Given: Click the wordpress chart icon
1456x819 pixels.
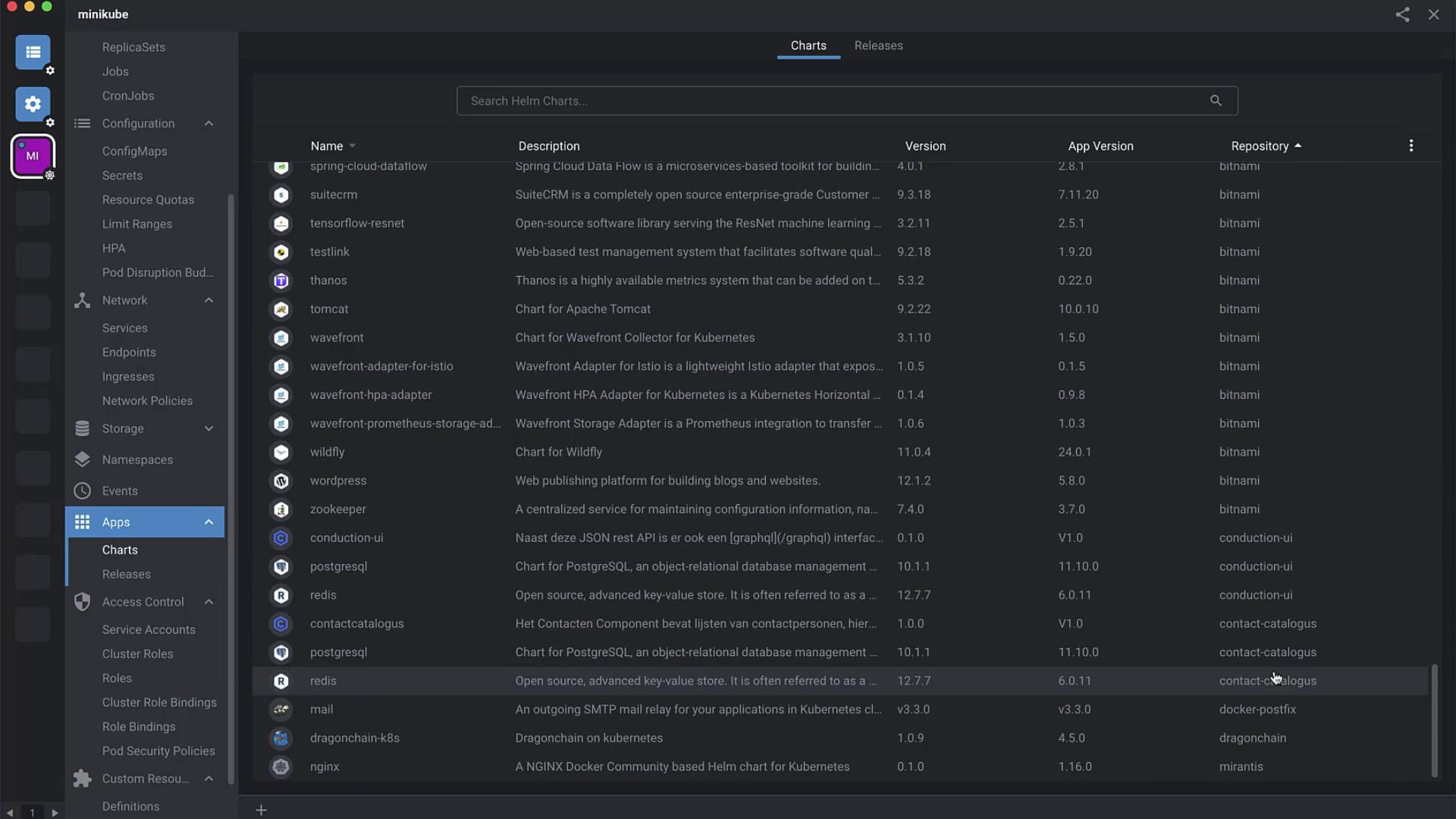Looking at the screenshot, I should tap(281, 481).
